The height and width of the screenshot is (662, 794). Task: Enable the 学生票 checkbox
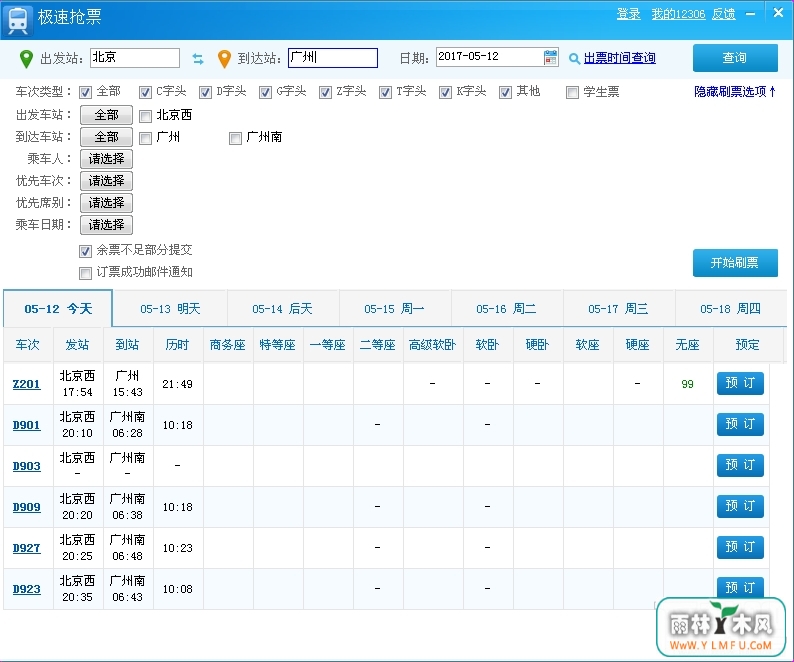tap(572, 92)
